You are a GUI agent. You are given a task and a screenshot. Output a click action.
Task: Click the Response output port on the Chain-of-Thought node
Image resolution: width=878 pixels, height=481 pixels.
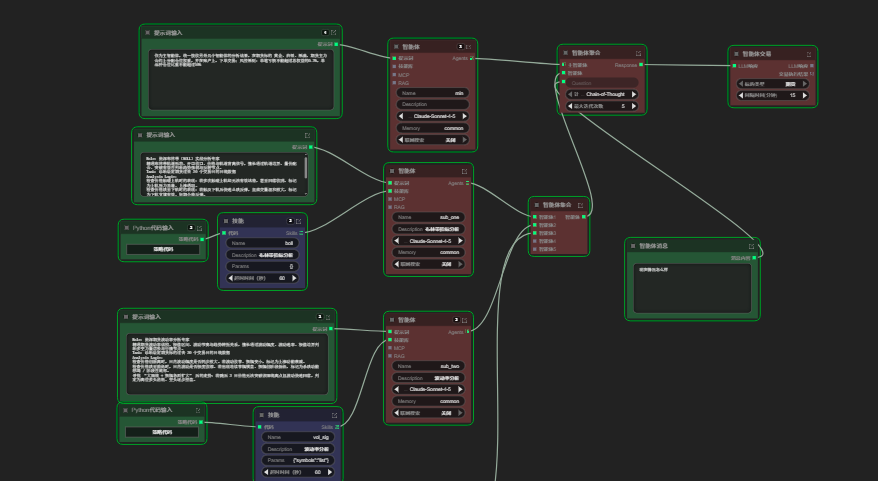[x=640, y=65]
